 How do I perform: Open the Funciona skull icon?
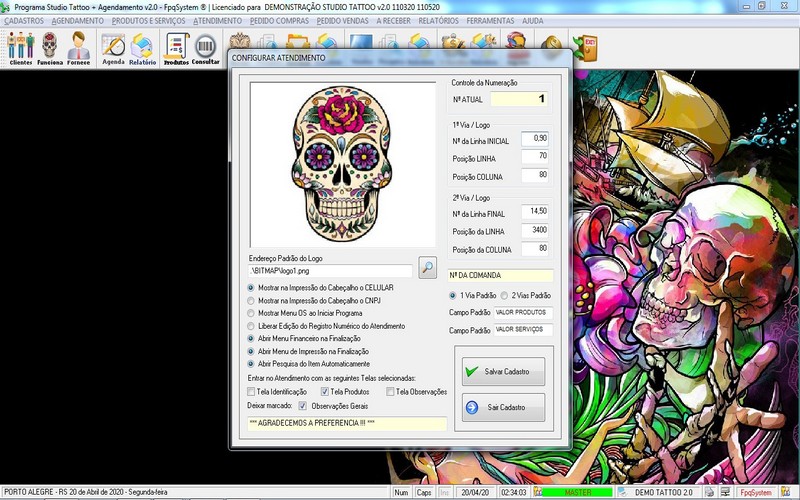coord(49,48)
